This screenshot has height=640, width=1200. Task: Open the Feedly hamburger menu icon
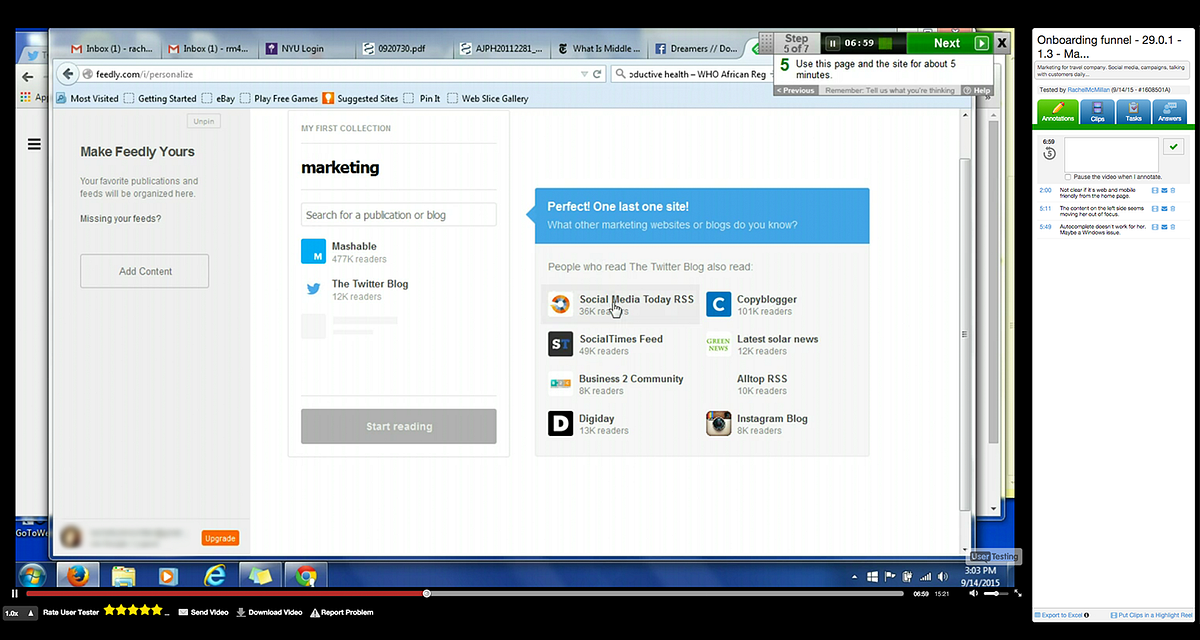coord(35,144)
